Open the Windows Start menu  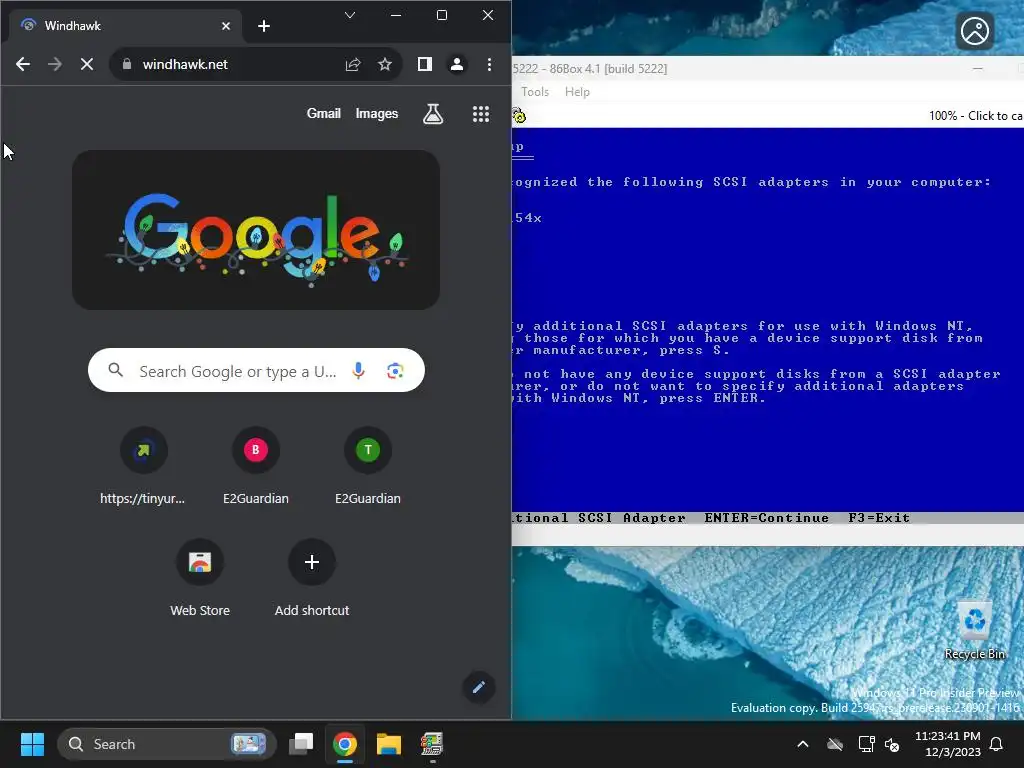coord(32,744)
